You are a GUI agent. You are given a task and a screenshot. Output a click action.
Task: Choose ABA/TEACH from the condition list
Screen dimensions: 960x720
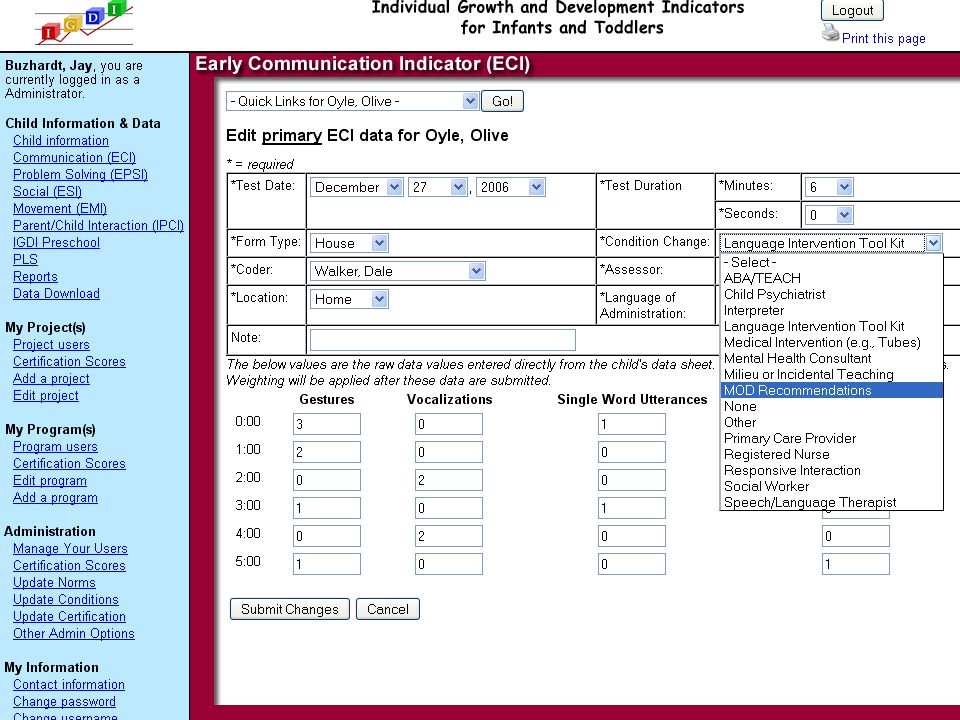click(x=831, y=278)
